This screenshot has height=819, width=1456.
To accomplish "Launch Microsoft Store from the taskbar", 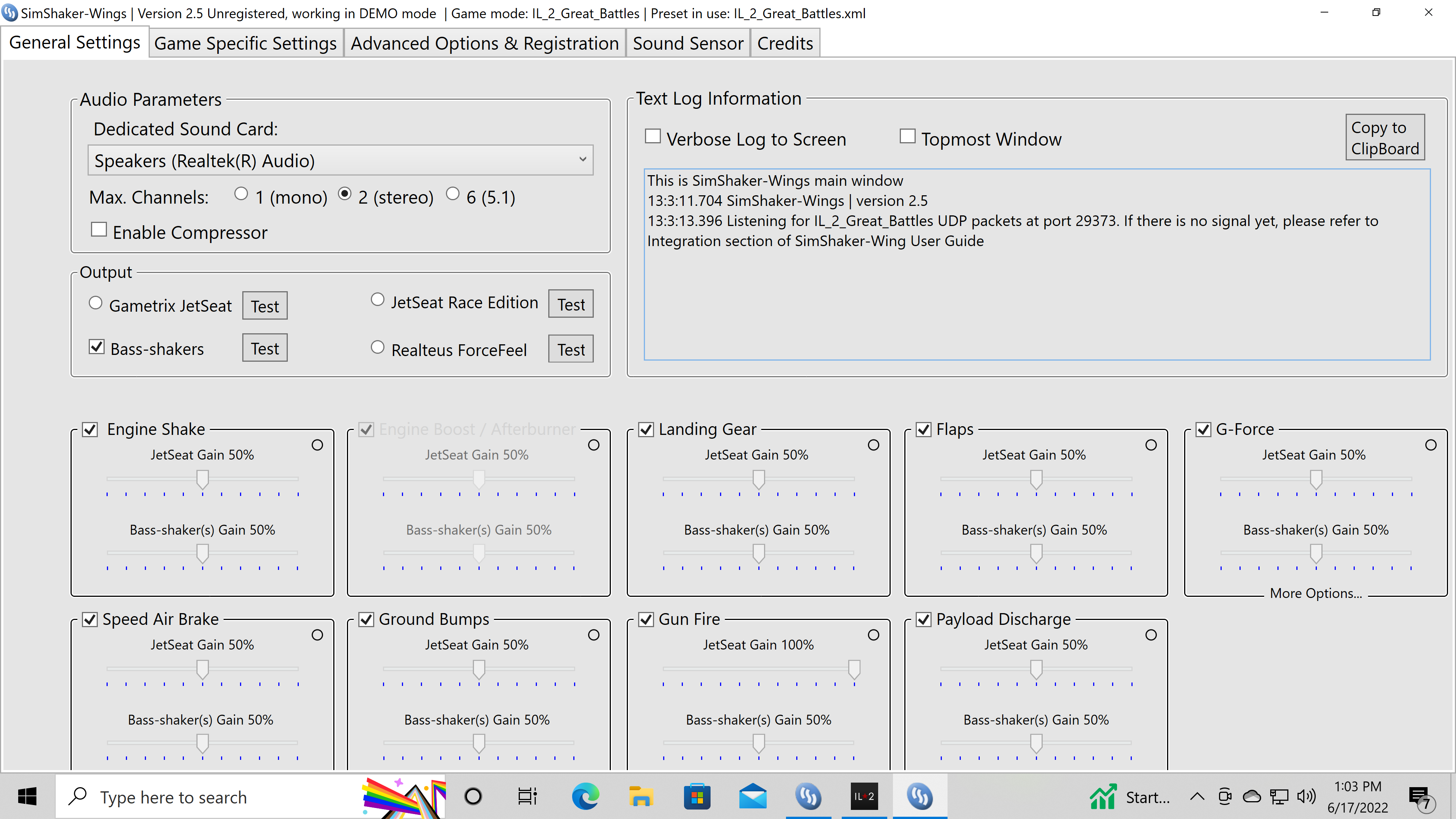I will [x=697, y=796].
